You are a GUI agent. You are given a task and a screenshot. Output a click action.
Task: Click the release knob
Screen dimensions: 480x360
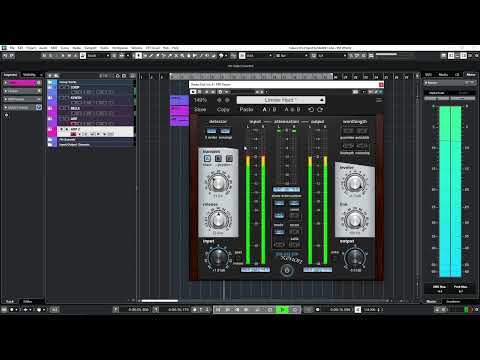click(218, 219)
